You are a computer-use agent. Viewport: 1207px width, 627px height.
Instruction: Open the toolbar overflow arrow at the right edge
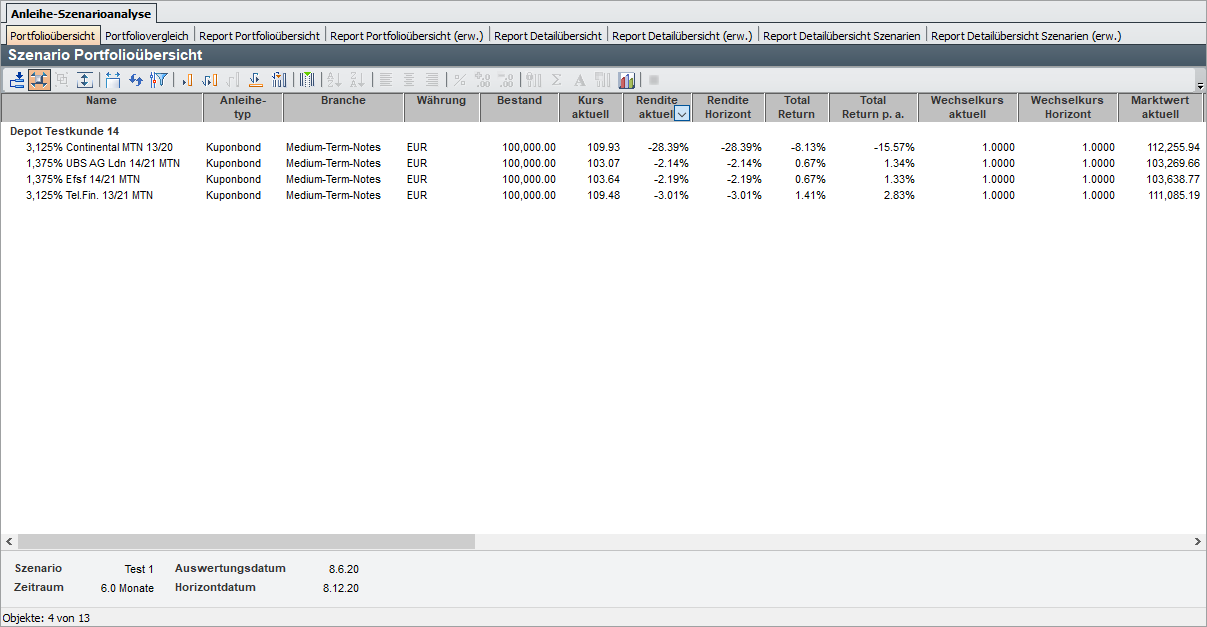tap(1200, 86)
